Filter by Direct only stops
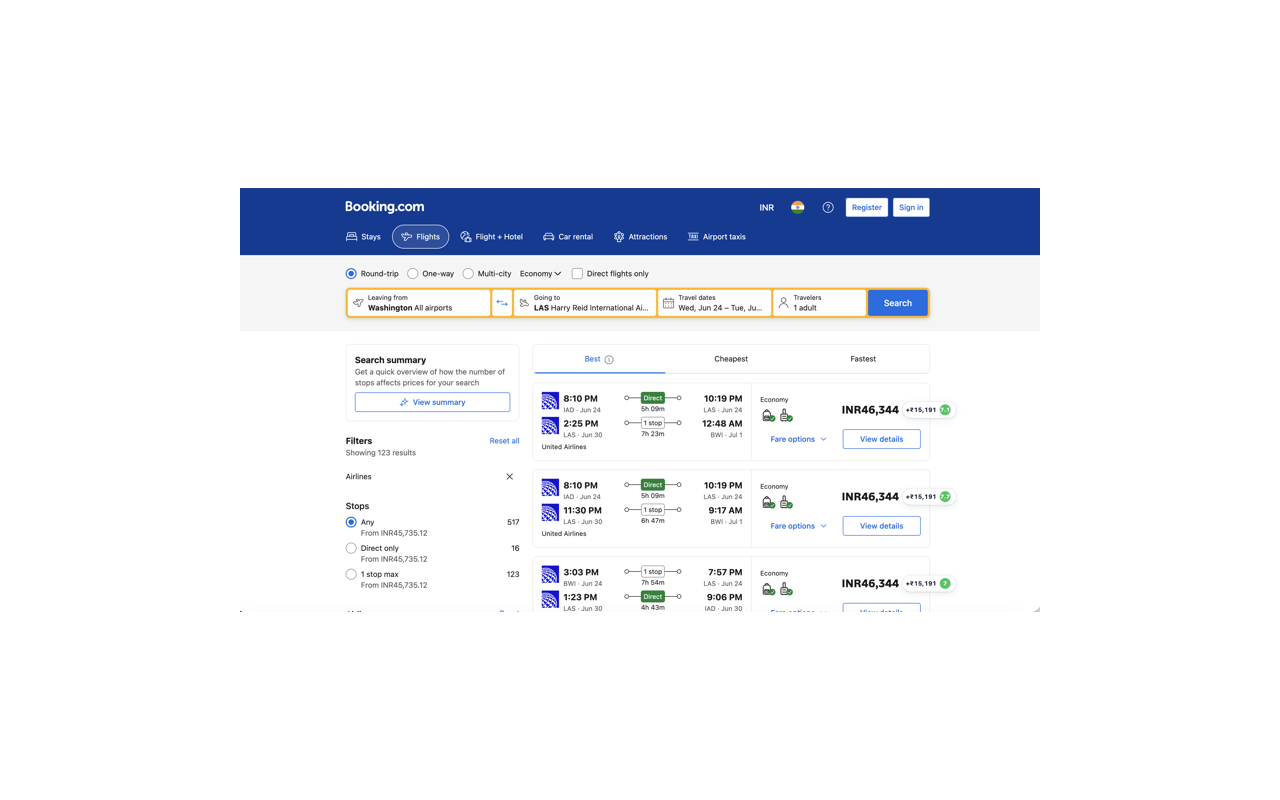Viewport: 1280px width, 800px height. (x=351, y=548)
